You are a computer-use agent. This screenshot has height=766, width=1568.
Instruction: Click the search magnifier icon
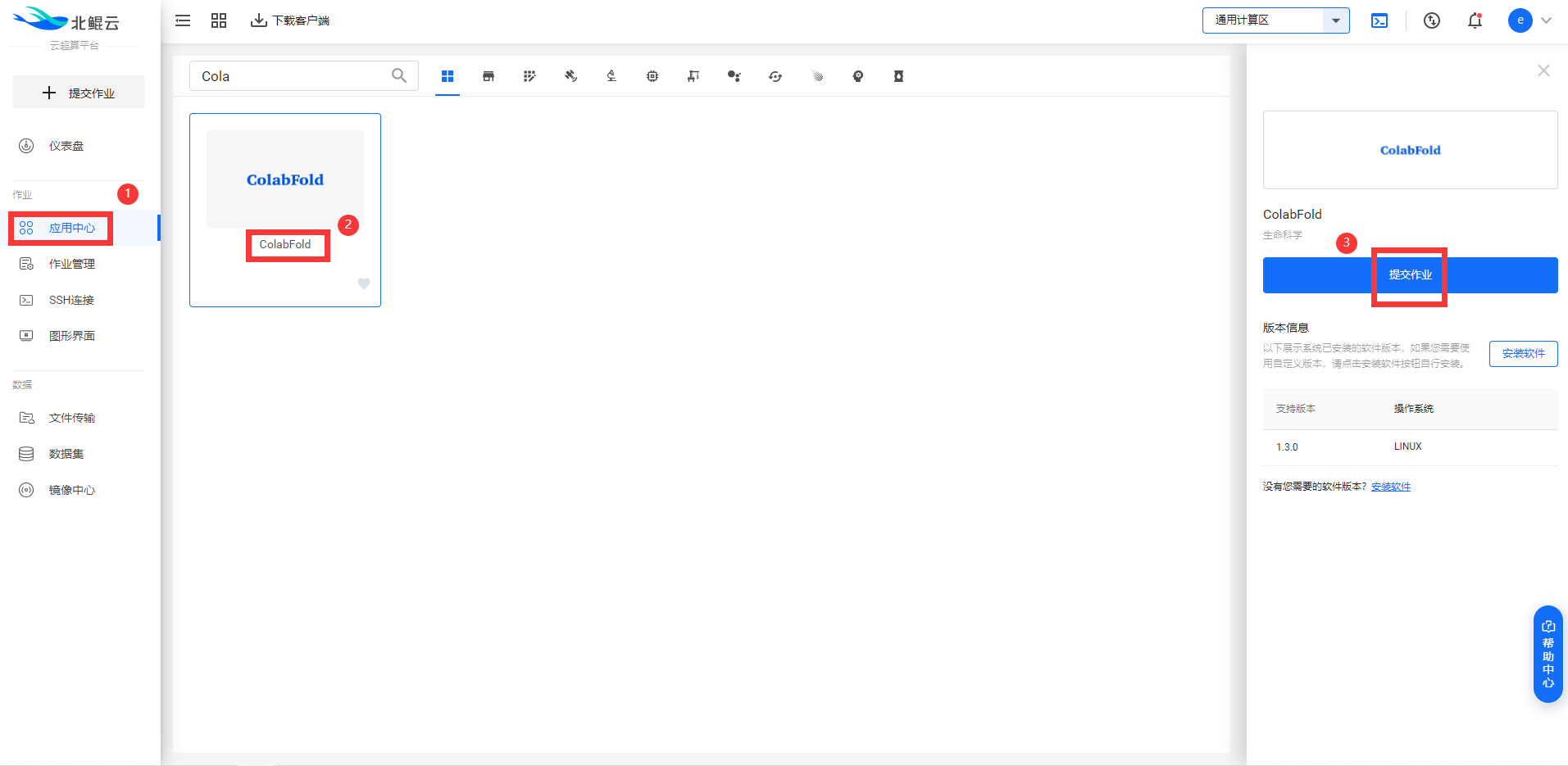click(399, 75)
